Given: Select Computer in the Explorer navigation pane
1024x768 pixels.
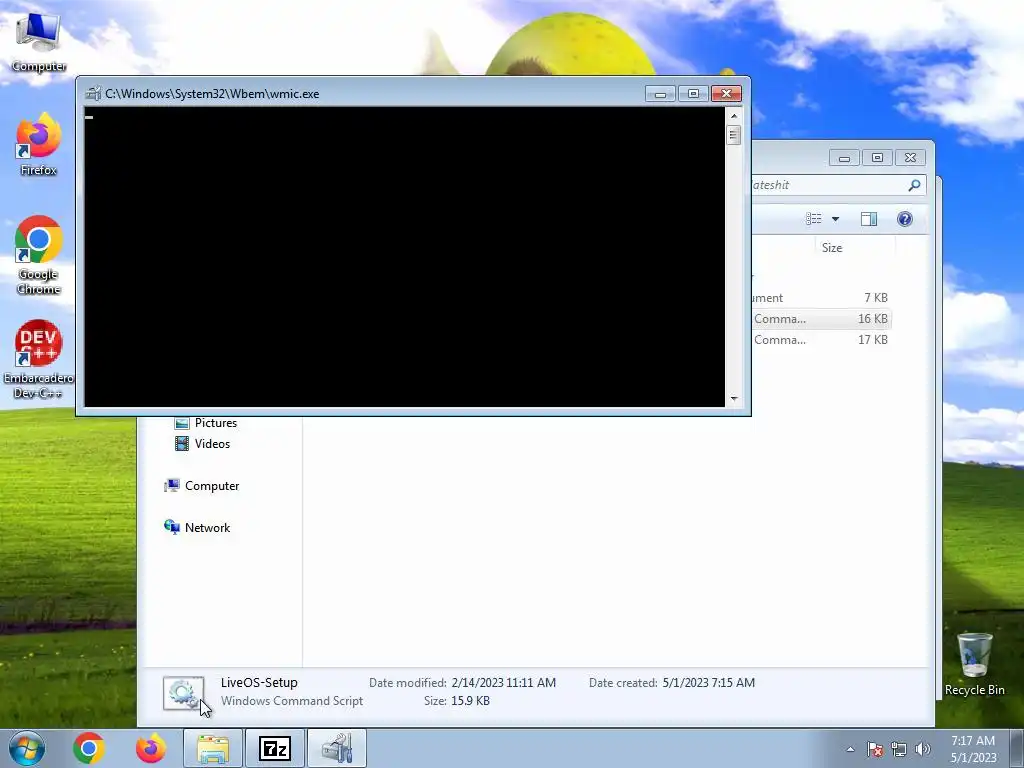Looking at the screenshot, I should click(201, 486).
